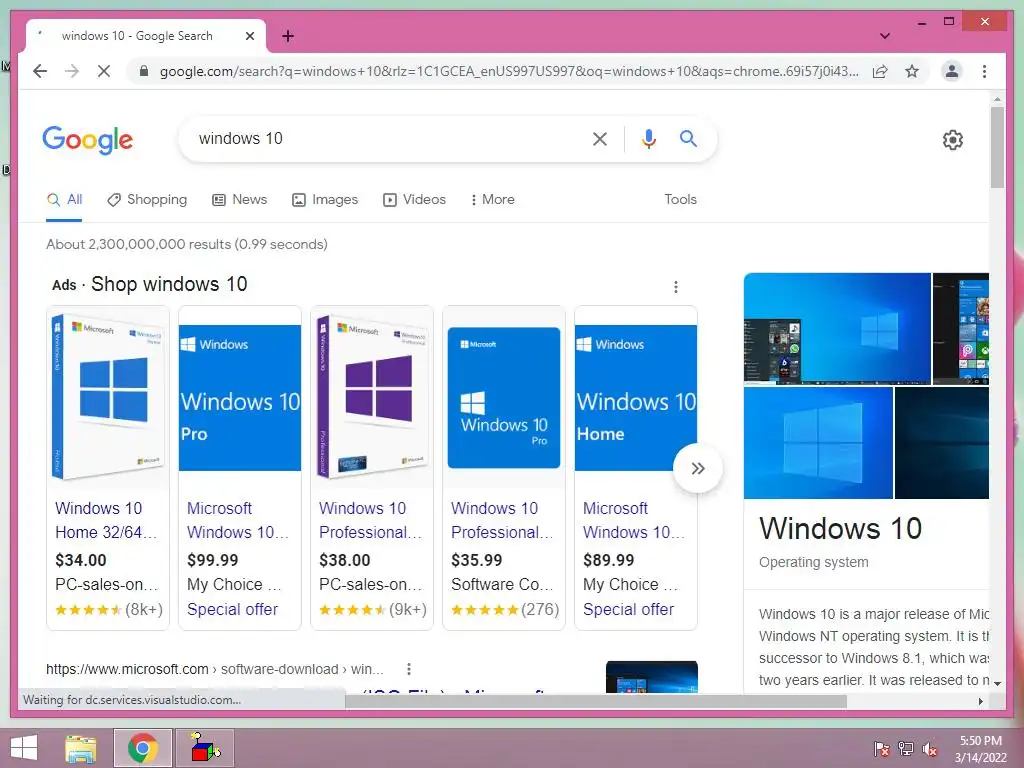The width and height of the screenshot is (1024, 768).
Task: Open the muted volume tray icon
Action: pos(930,749)
